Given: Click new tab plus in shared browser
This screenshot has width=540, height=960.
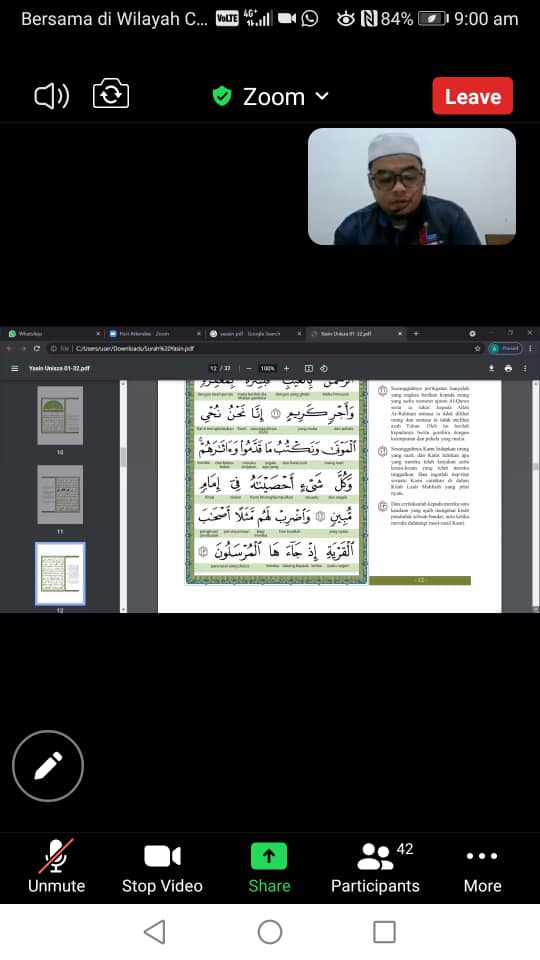Looking at the screenshot, I should tap(416, 334).
